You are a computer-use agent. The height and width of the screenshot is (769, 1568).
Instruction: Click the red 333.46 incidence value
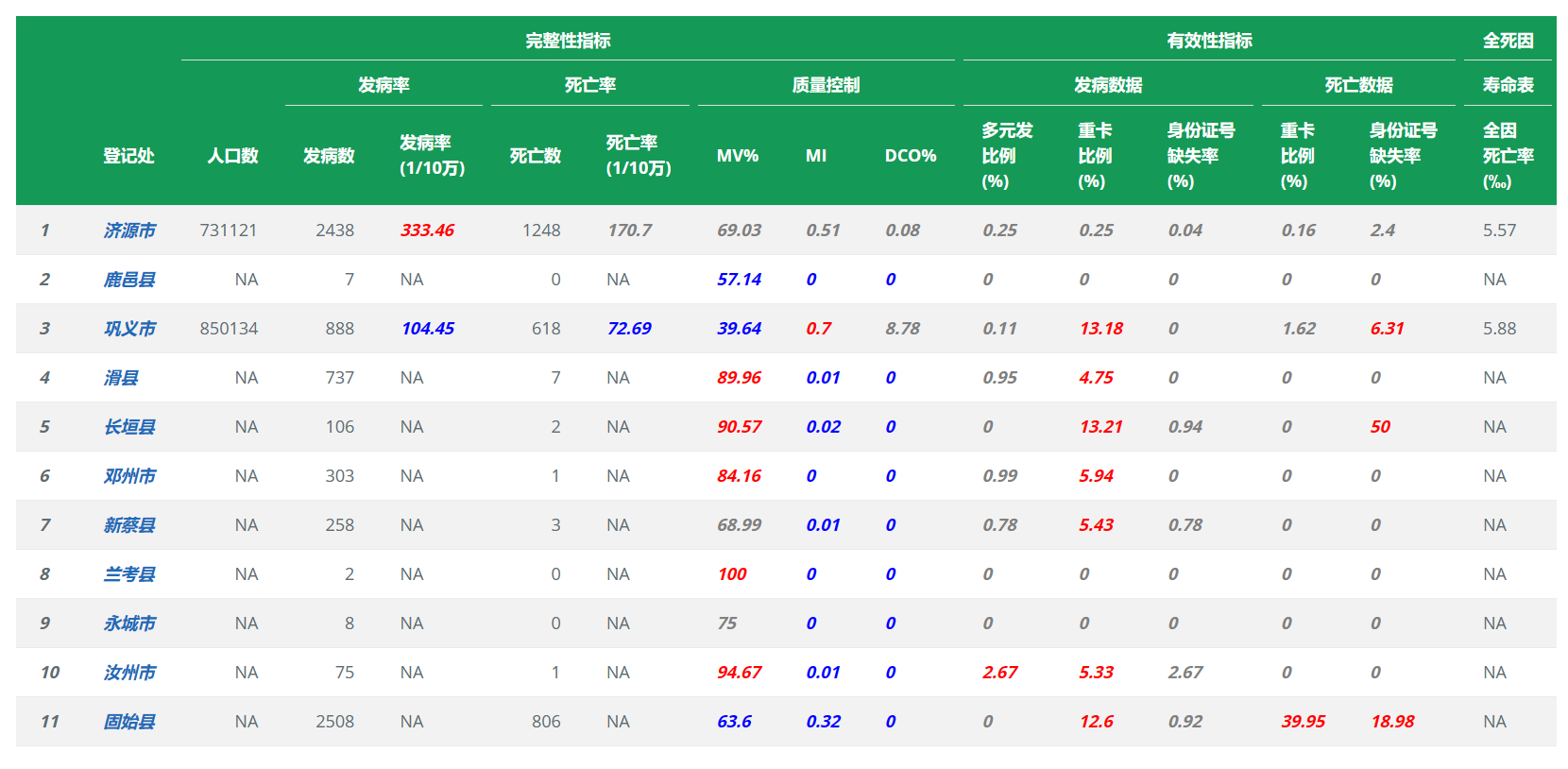427,231
